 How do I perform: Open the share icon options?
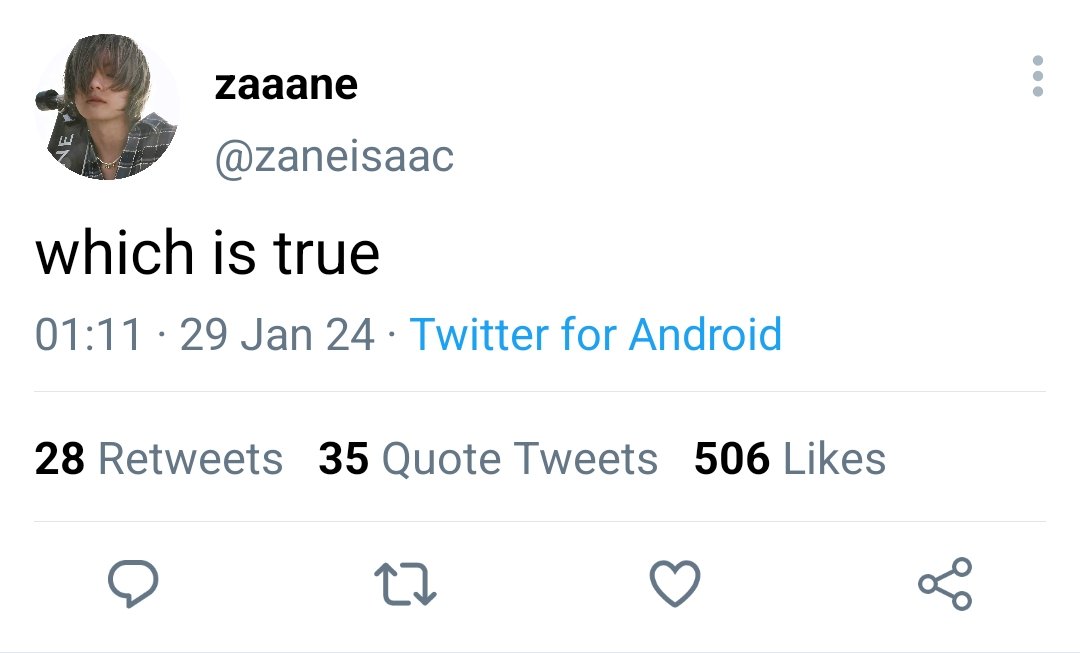point(945,583)
